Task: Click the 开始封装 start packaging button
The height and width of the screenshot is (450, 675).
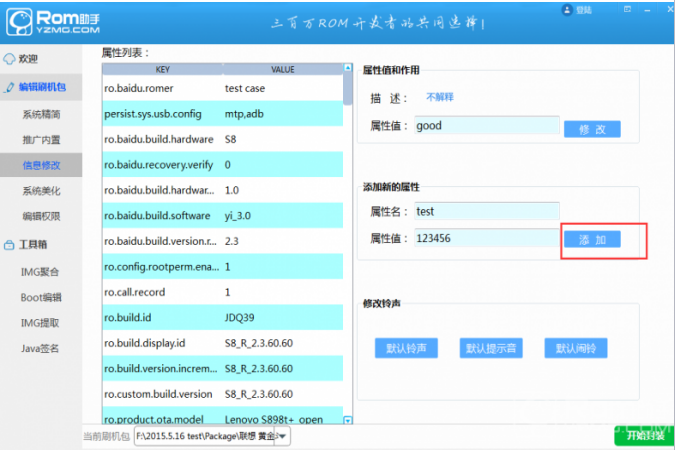Action: coord(644,436)
